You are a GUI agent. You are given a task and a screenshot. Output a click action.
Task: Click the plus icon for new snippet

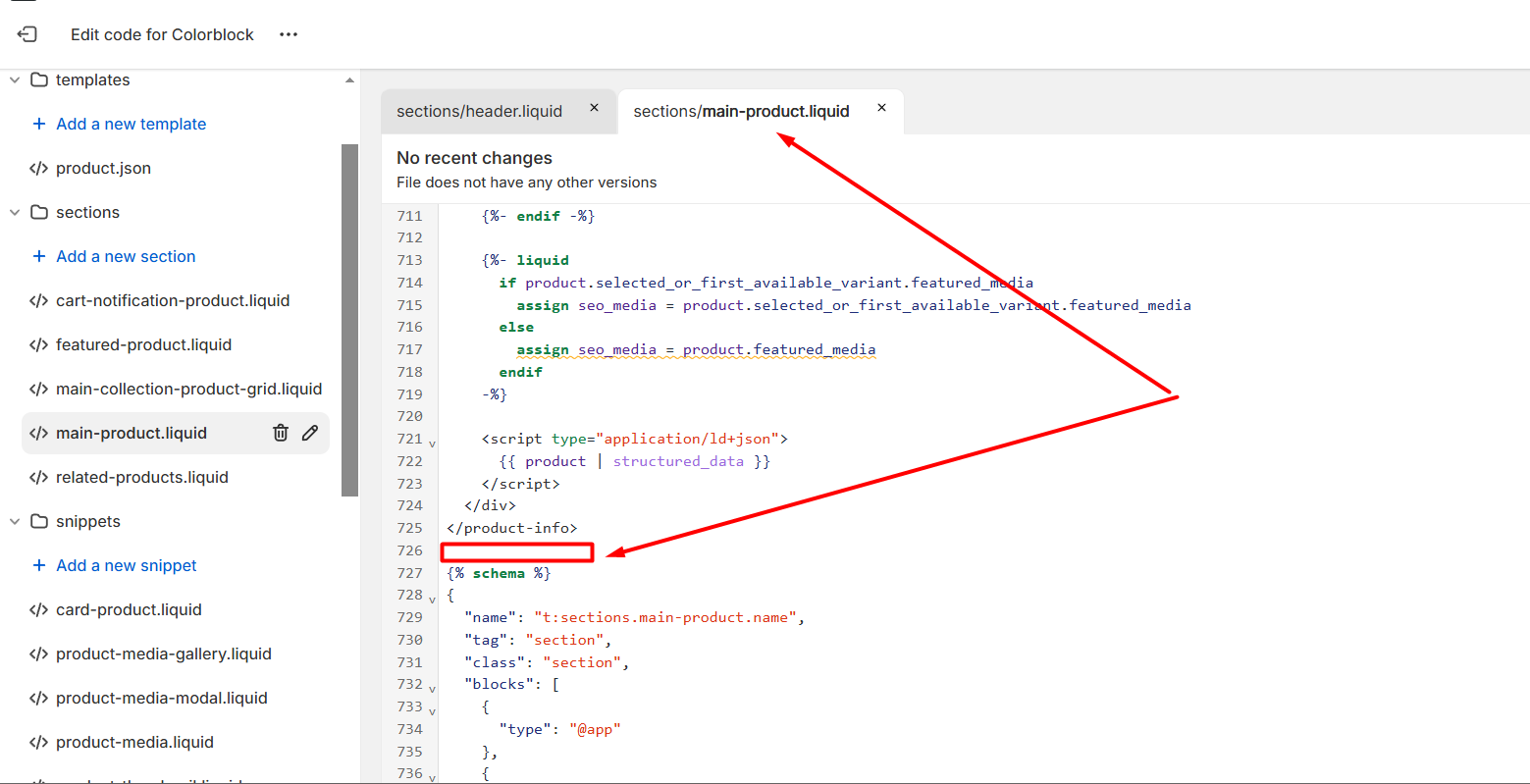click(x=39, y=565)
